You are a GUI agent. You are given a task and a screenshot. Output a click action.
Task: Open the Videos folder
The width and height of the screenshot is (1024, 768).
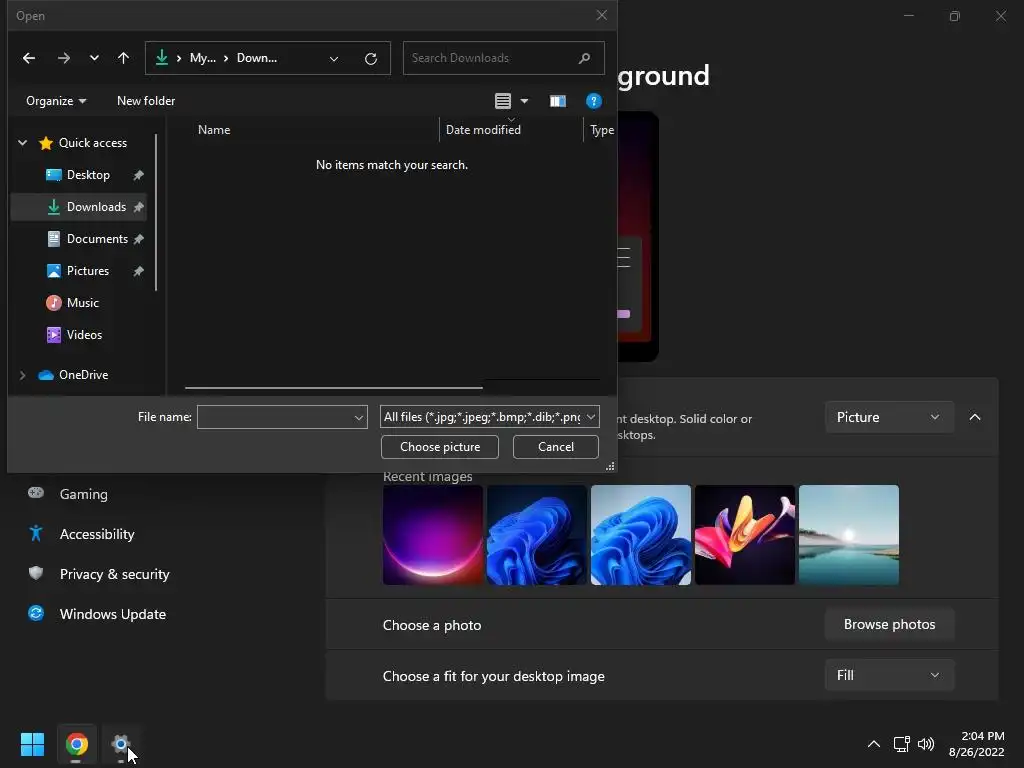click(84, 335)
